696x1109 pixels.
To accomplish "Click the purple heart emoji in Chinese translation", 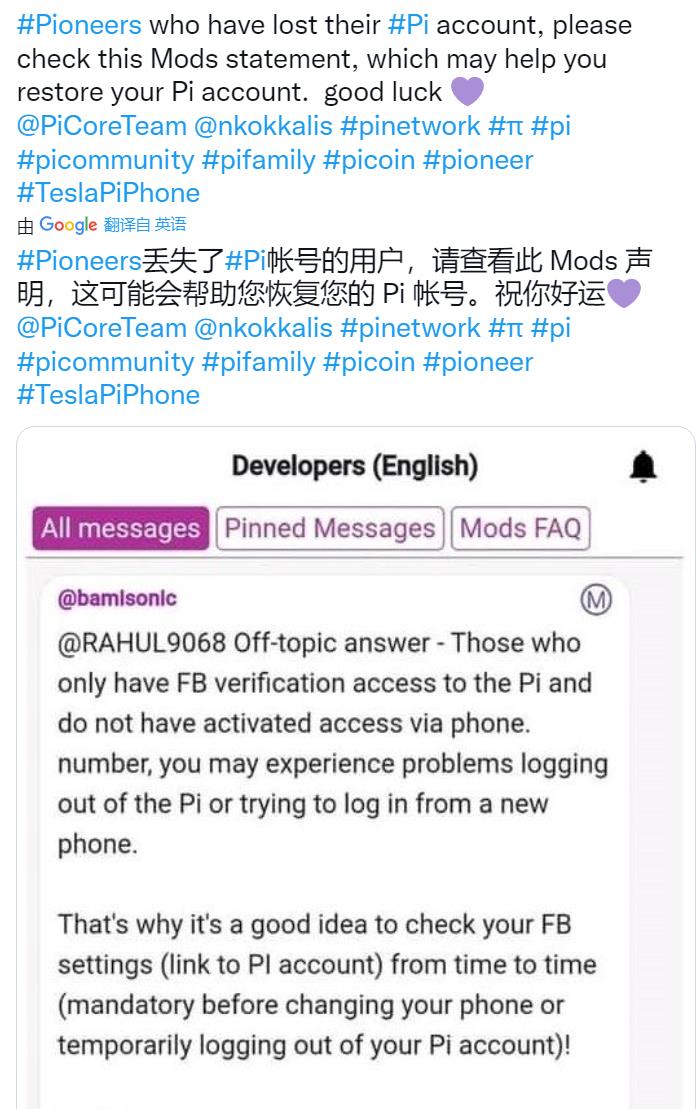I will pos(624,293).
